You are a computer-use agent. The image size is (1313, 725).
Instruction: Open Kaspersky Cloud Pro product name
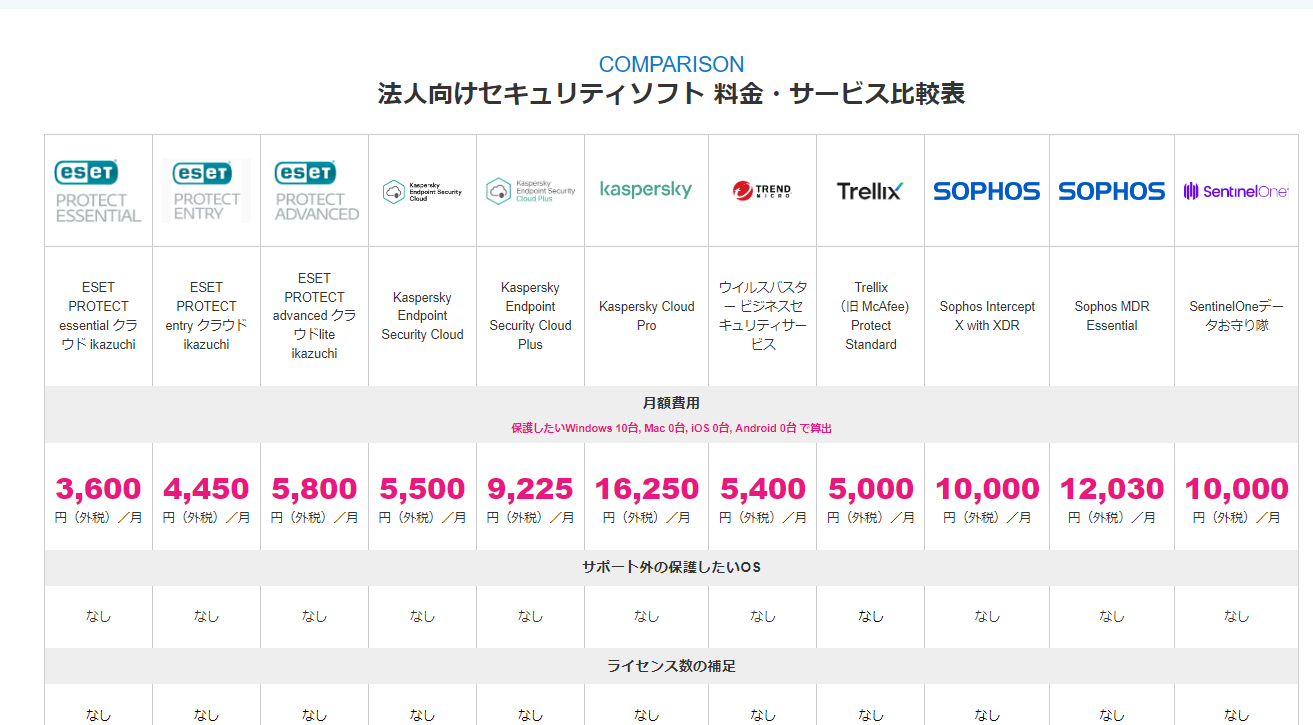tap(646, 316)
